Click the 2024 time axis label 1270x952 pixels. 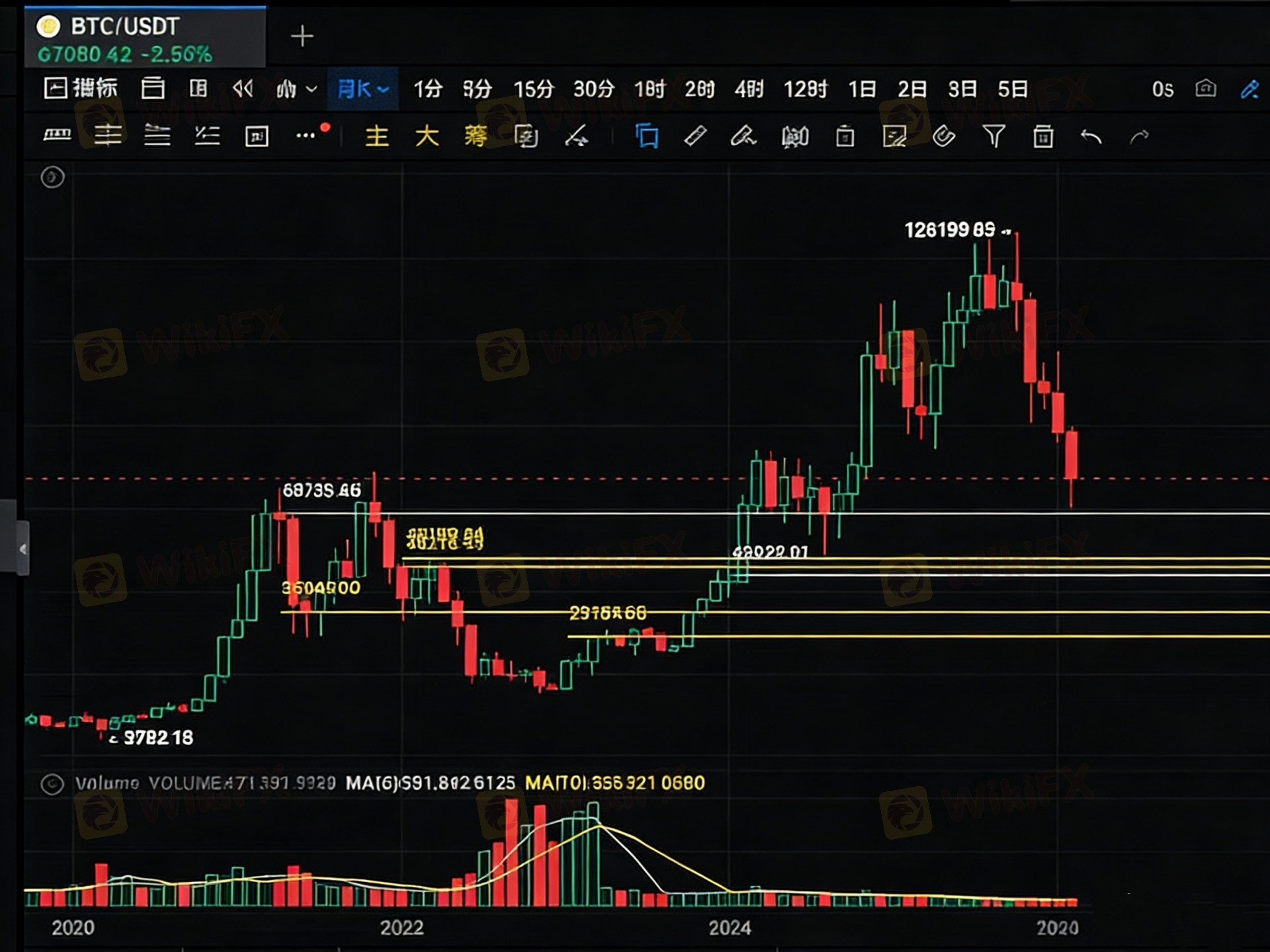[x=730, y=928]
